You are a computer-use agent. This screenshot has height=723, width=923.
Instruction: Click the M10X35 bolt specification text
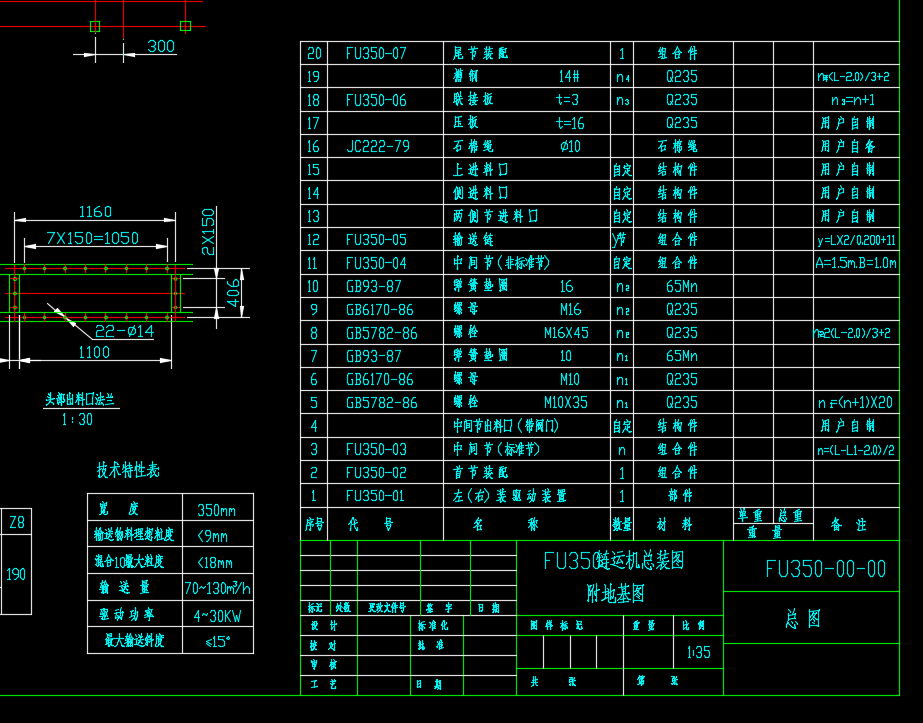click(x=566, y=403)
